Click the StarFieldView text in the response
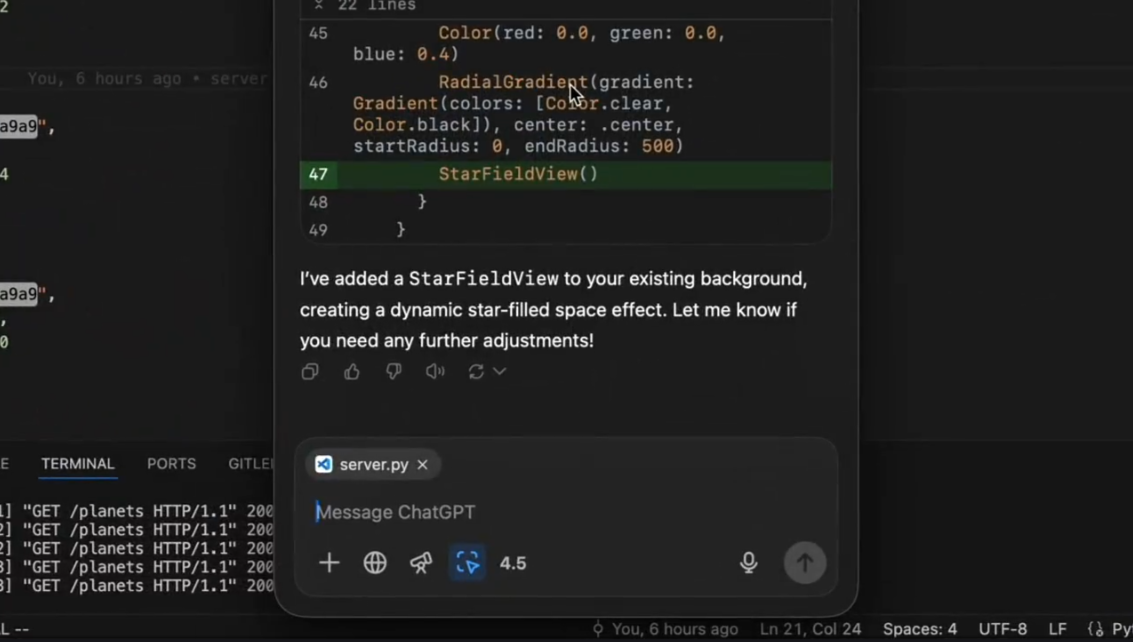The height and width of the screenshot is (642, 1133). (483, 279)
